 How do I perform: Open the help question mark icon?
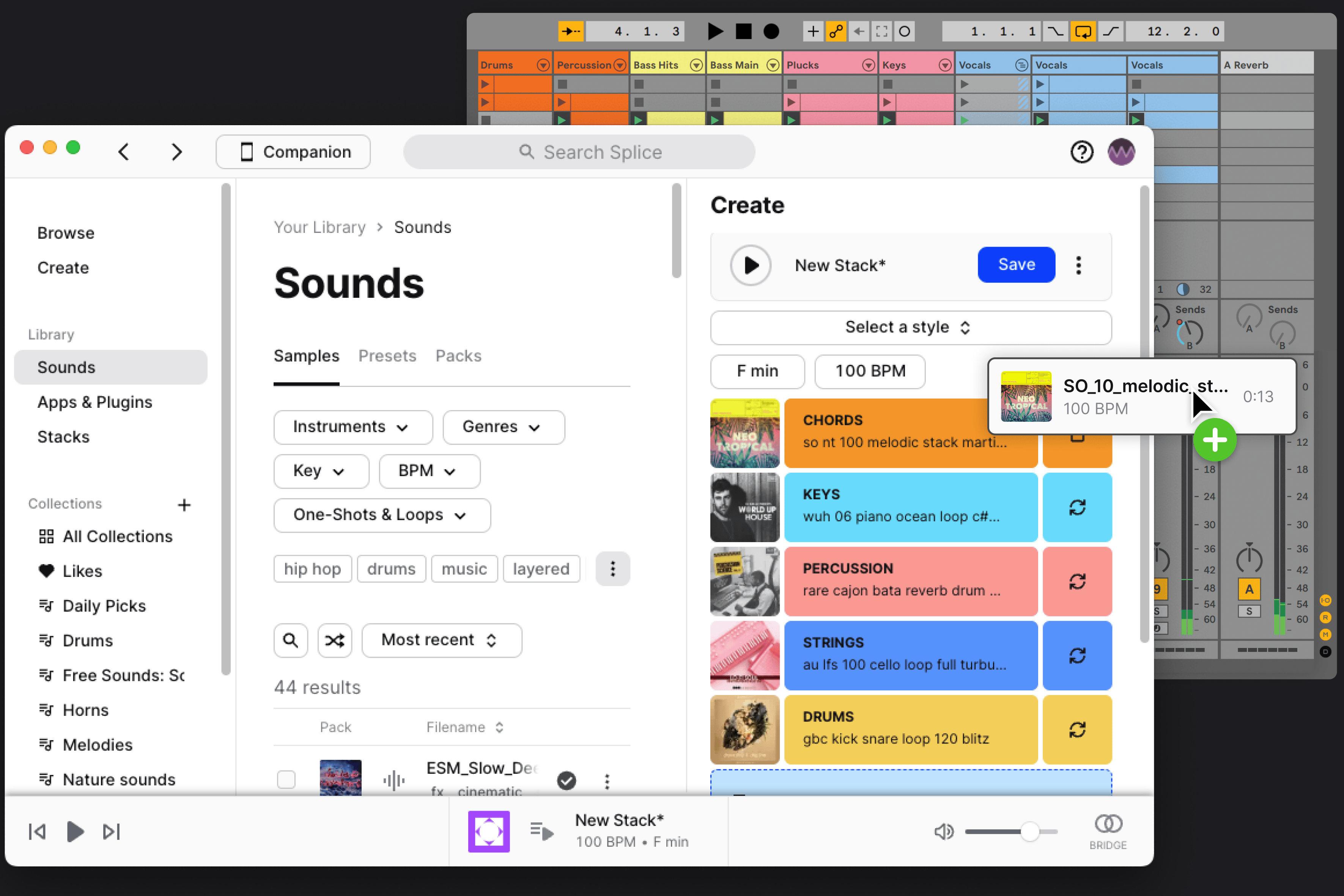1081,152
